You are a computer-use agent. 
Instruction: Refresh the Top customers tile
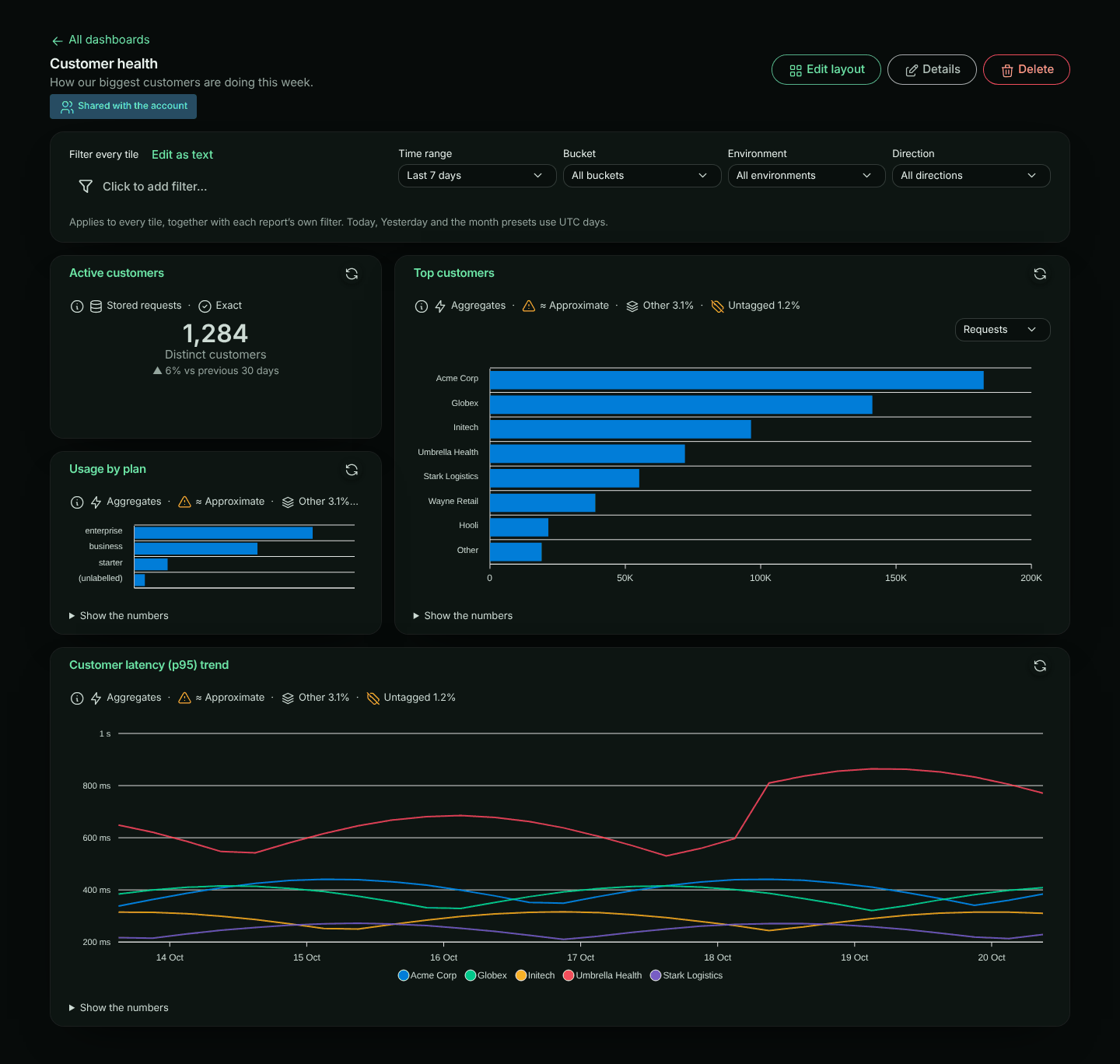[x=1040, y=274]
